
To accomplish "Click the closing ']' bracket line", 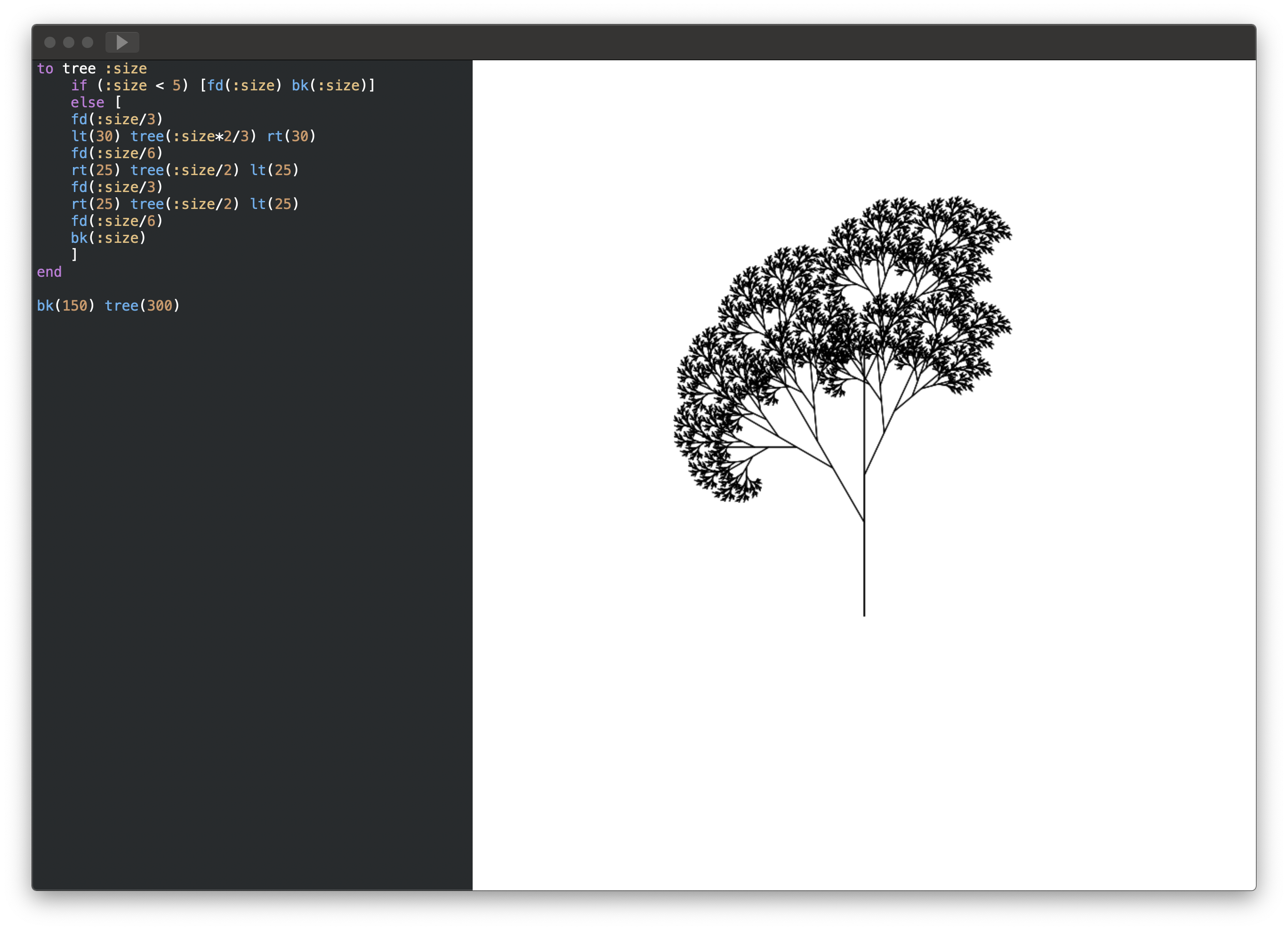I will (x=74, y=255).
